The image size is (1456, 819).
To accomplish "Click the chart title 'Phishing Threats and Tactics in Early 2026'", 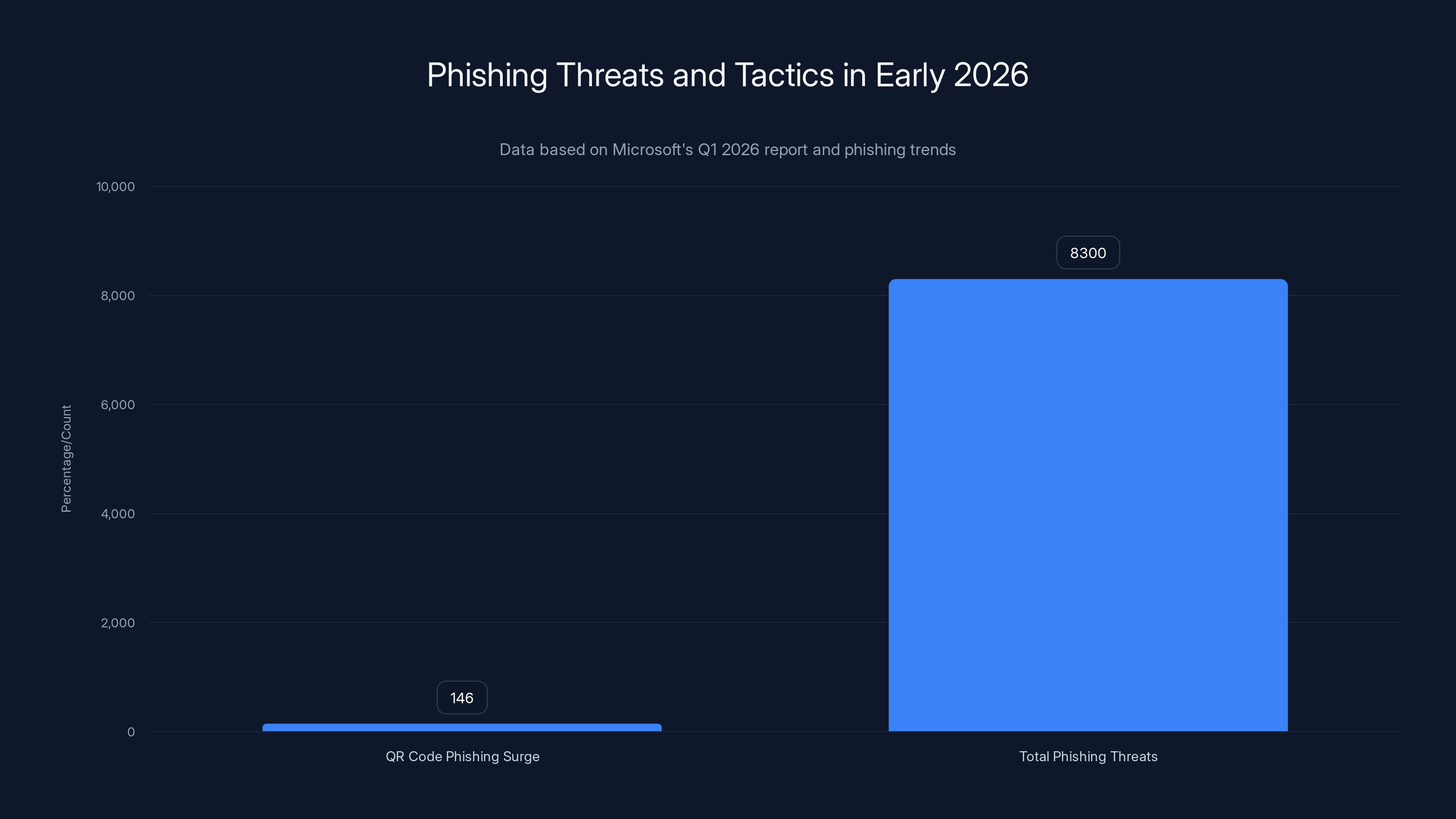I will coord(728,75).
